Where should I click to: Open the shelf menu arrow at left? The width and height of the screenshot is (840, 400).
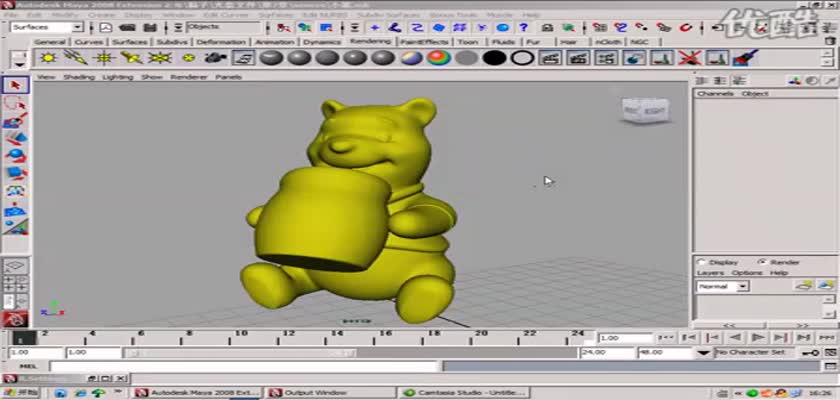(x=19, y=64)
